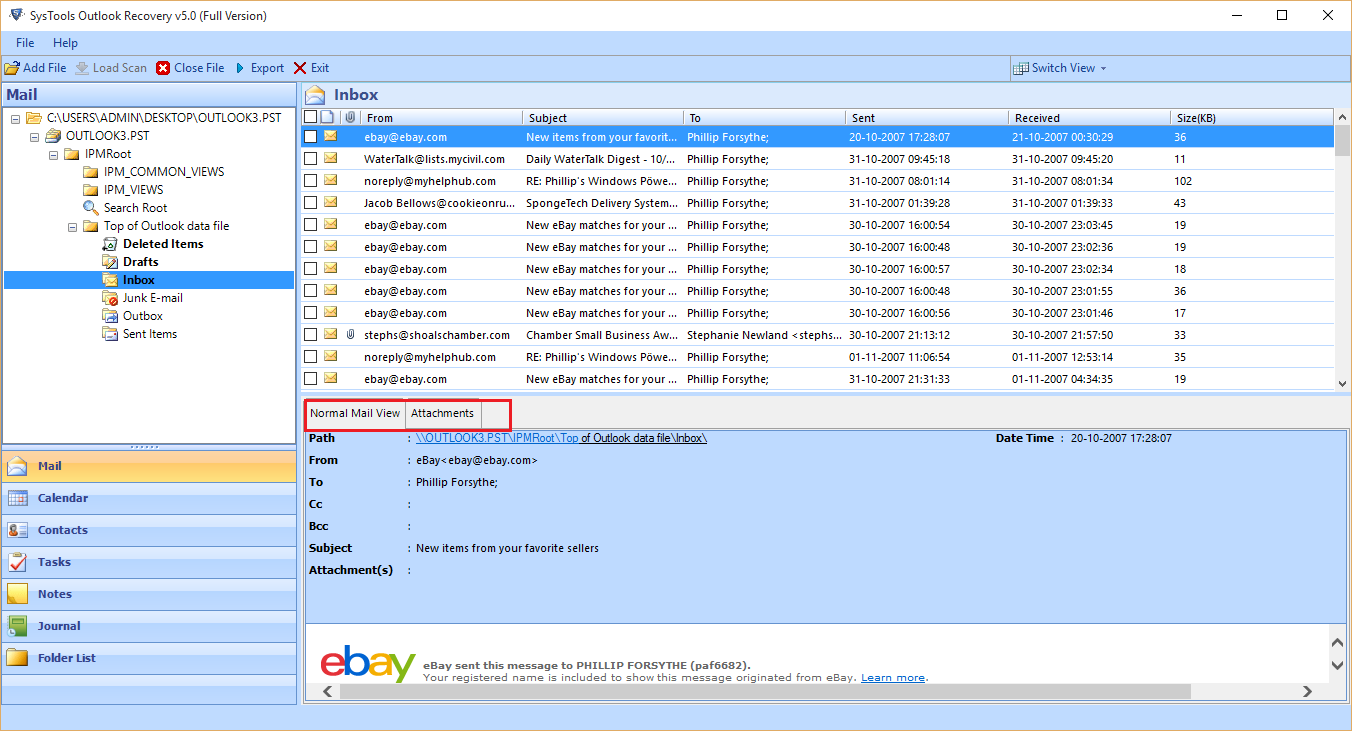The width and height of the screenshot is (1352, 731).
Task: Select the Sent Items folder icon
Action: coord(110,334)
